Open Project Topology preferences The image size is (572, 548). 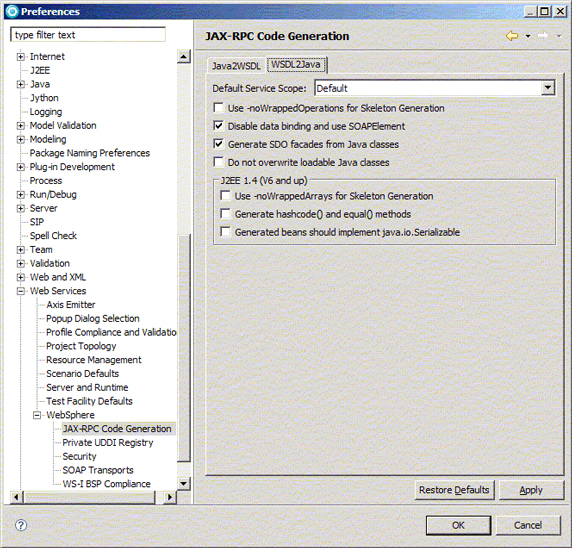81,346
